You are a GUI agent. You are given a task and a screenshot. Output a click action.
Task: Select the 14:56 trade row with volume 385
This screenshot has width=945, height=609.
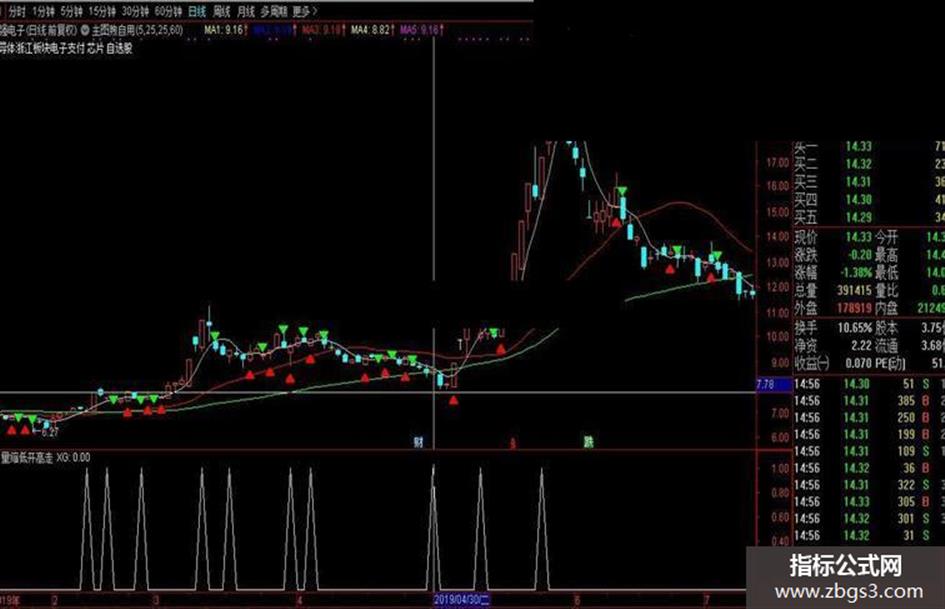point(868,400)
